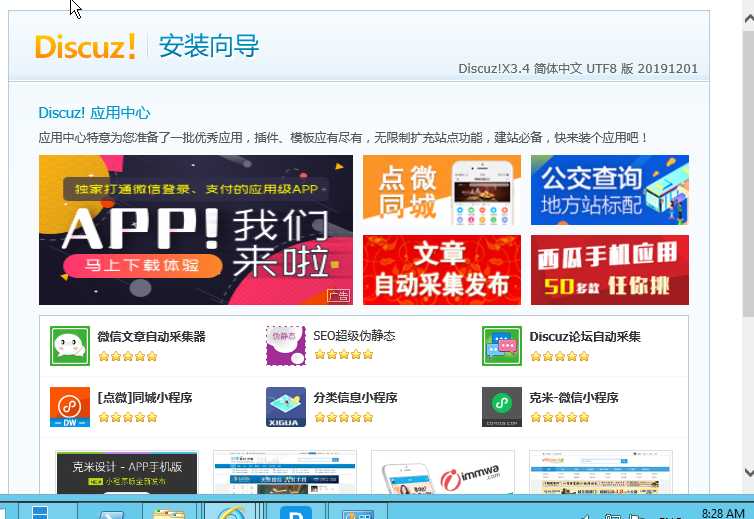
Task: Click the Discuz!X3.4 简体中文 UTF8 version text
Action: click(578, 69)
